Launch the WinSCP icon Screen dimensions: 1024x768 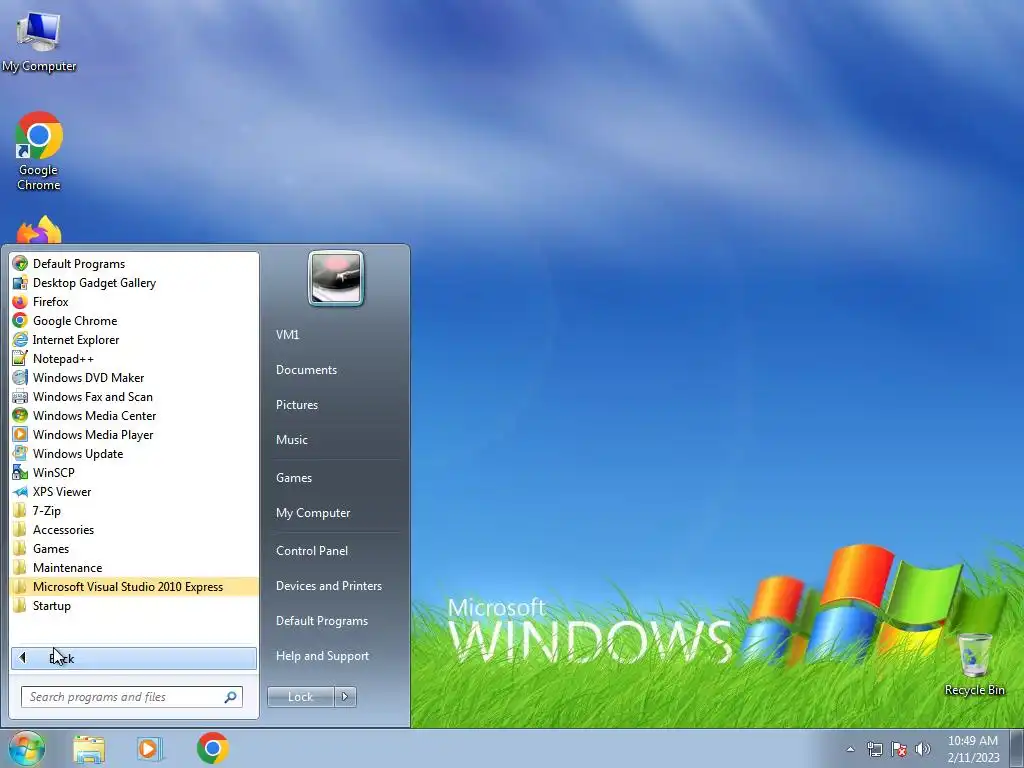pos(20,472)
